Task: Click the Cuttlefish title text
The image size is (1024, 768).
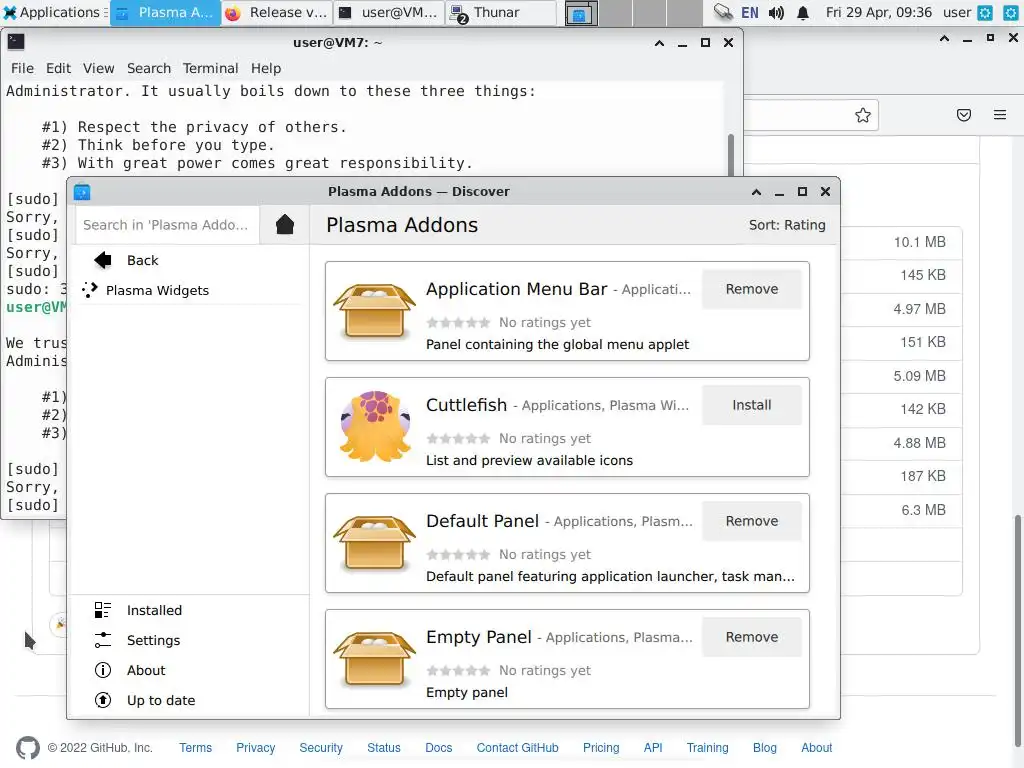Action: click(x=466, y=405)
